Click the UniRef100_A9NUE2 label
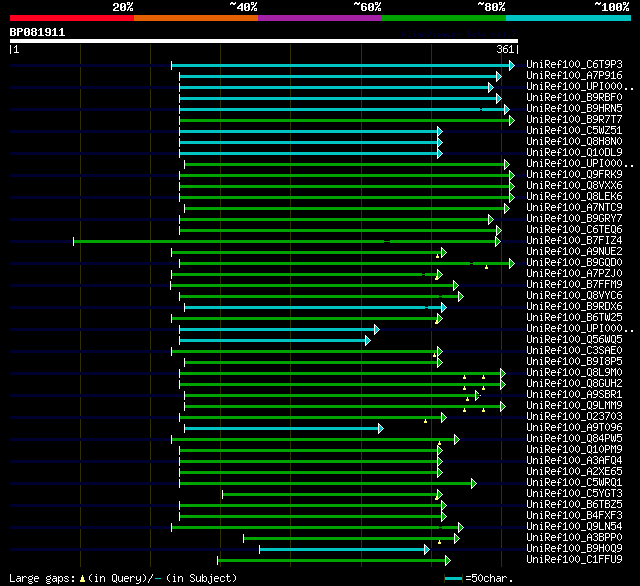Image resolution: width=640 pixels, height=586 pixels. pos(574,252)
